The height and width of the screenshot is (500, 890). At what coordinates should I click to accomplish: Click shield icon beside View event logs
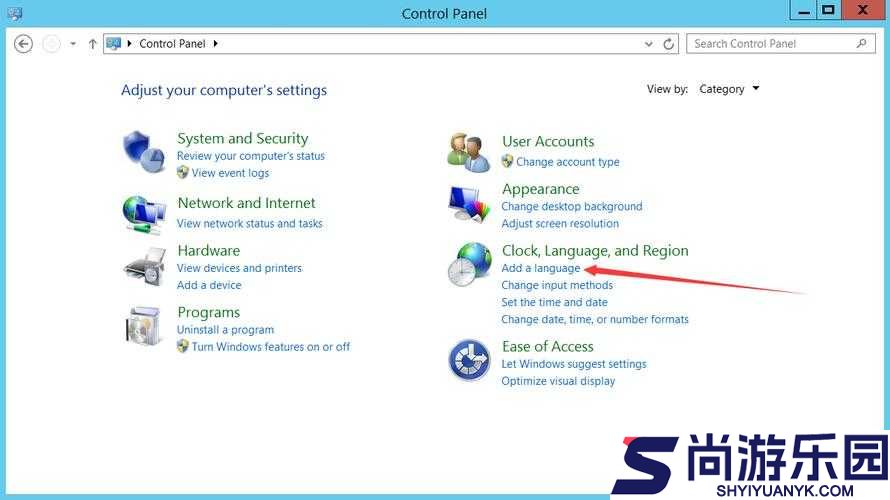click(183, 172)
